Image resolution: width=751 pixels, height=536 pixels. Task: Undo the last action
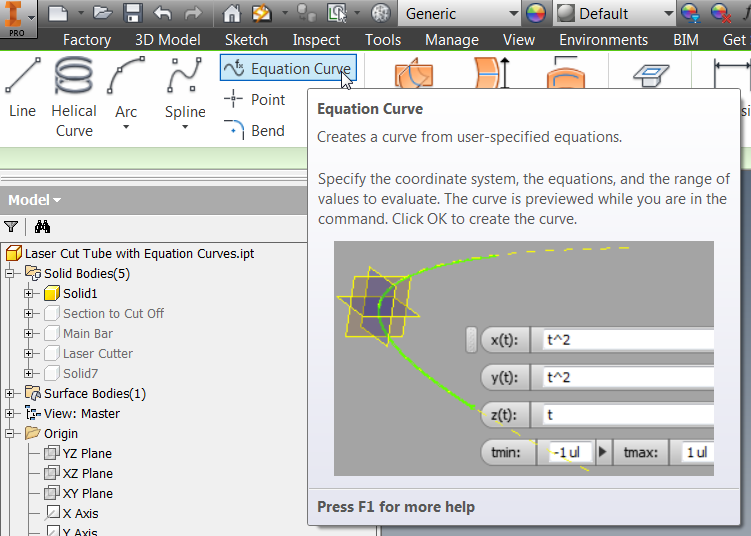coord(163,13)
